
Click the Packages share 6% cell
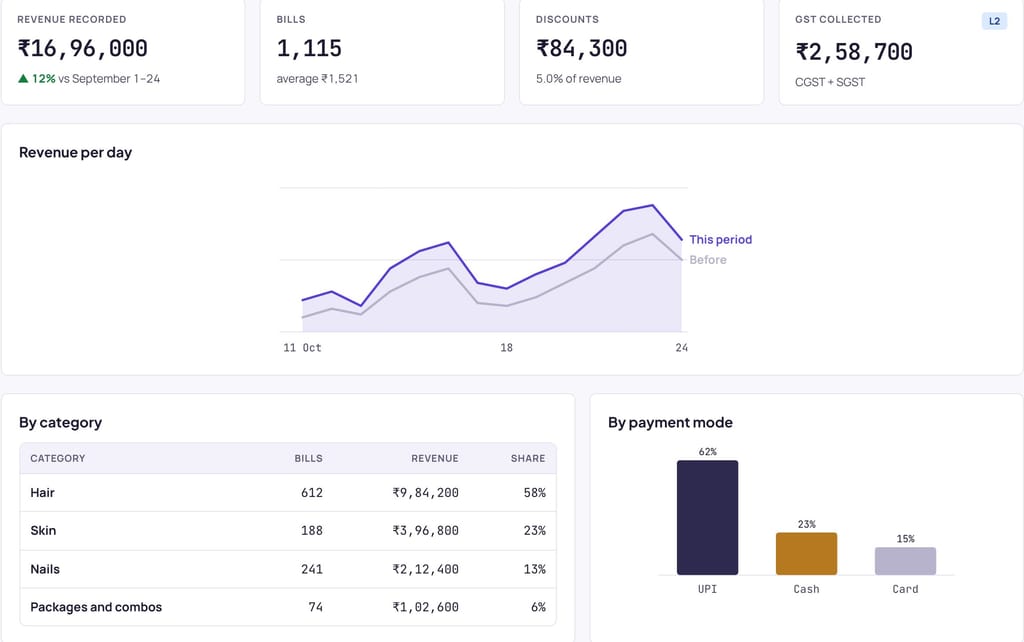pyautogui.click(x=538, y=607)
